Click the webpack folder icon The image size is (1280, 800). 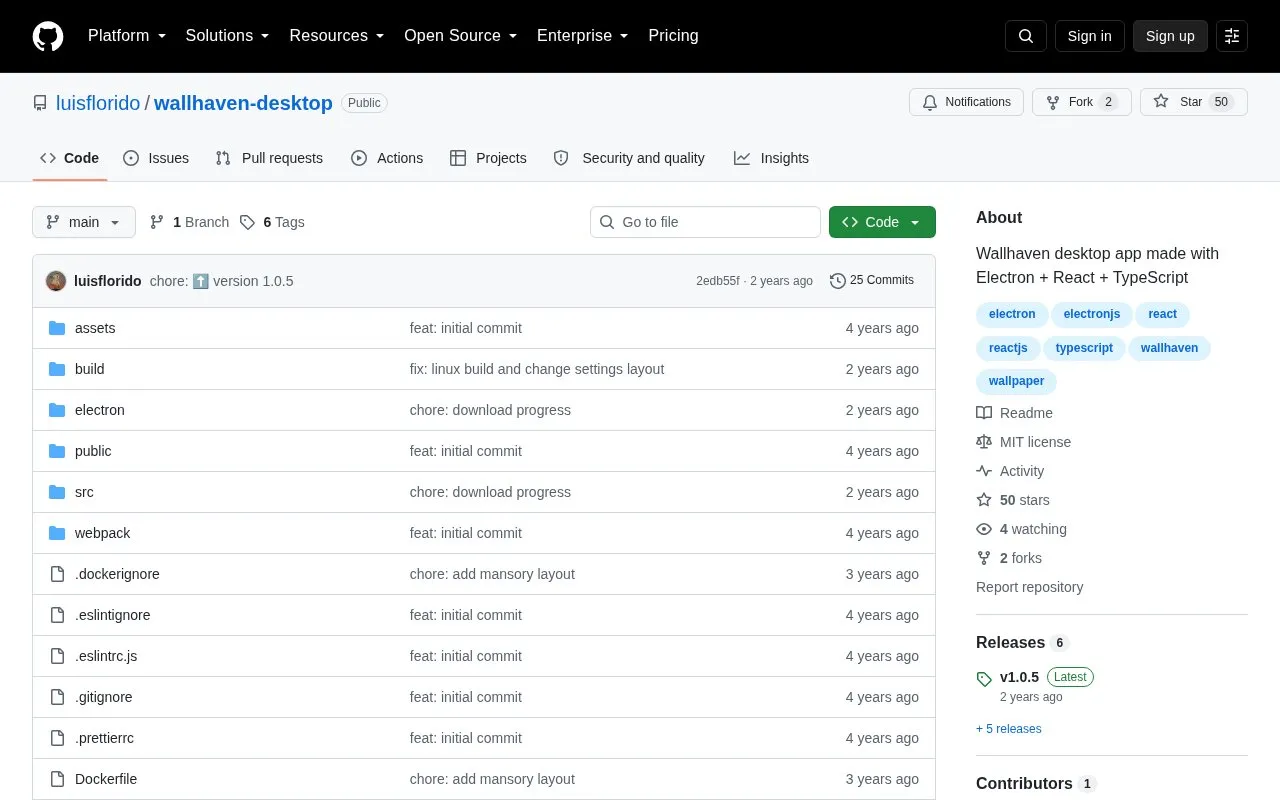click(x=57, y=533)
